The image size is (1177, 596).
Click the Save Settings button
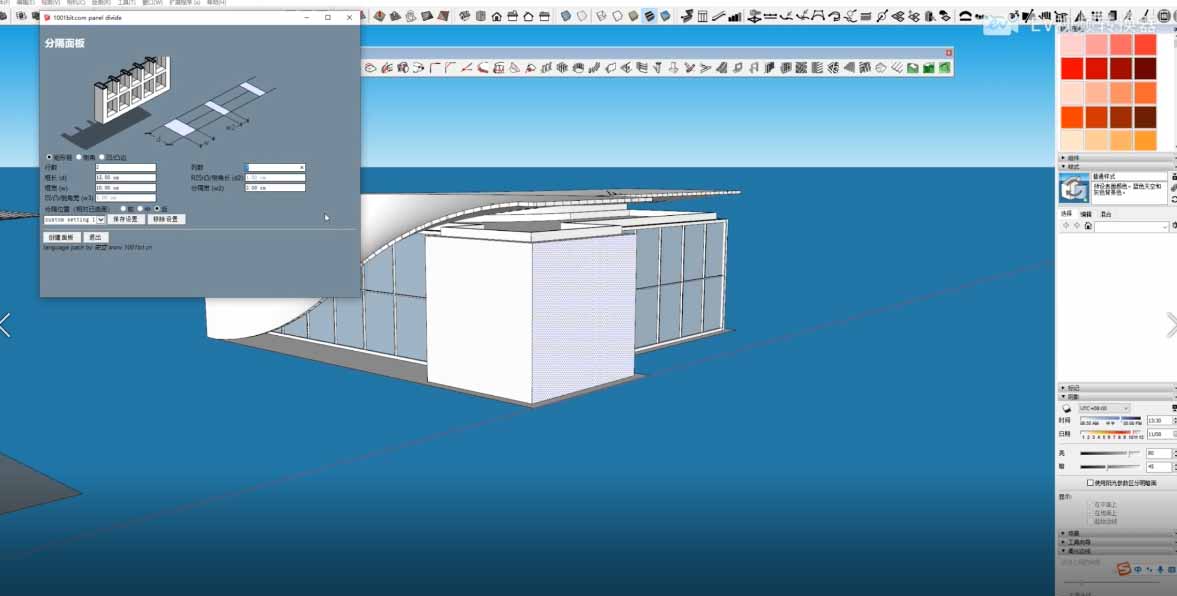[125, 219]
